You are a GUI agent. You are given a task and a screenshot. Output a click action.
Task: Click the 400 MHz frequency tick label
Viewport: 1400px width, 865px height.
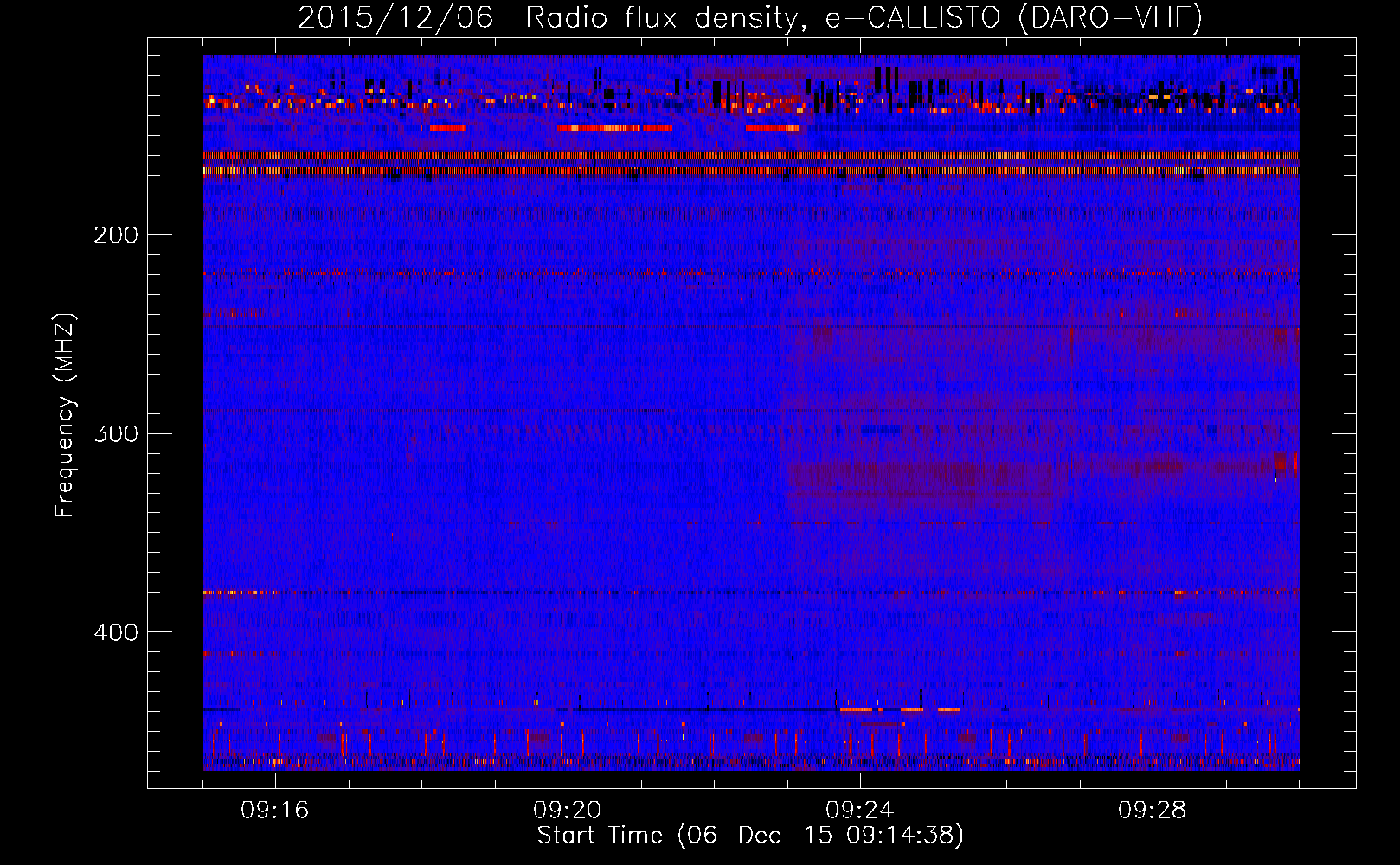(116, 632)
